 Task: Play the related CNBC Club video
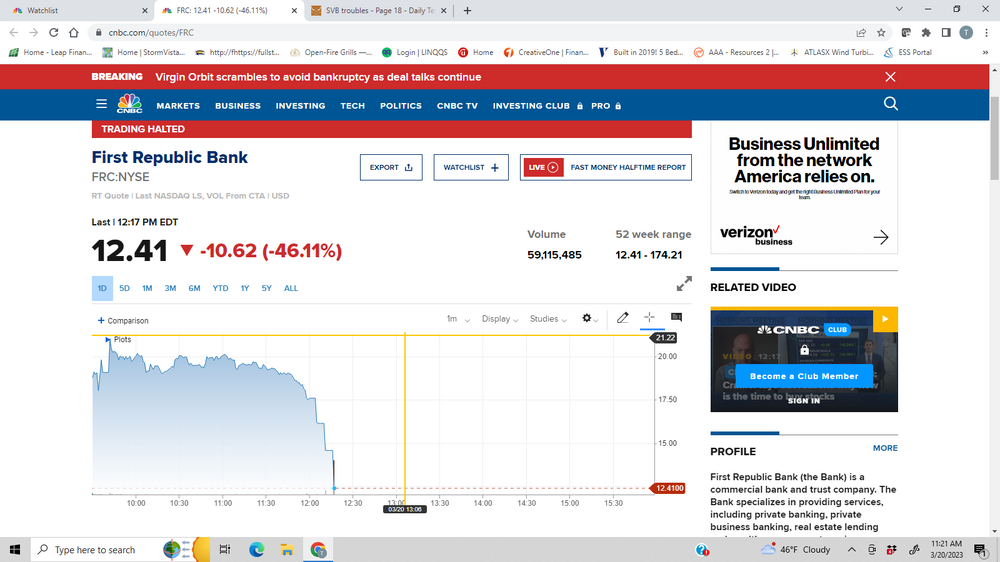click(x=885, y=320)
